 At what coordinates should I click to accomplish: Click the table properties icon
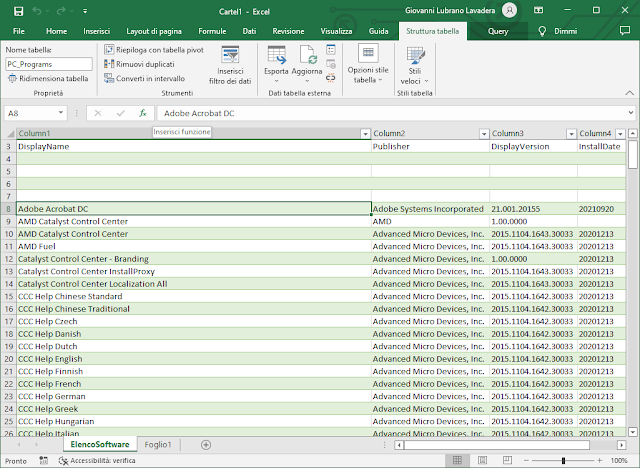pos(331,50)
